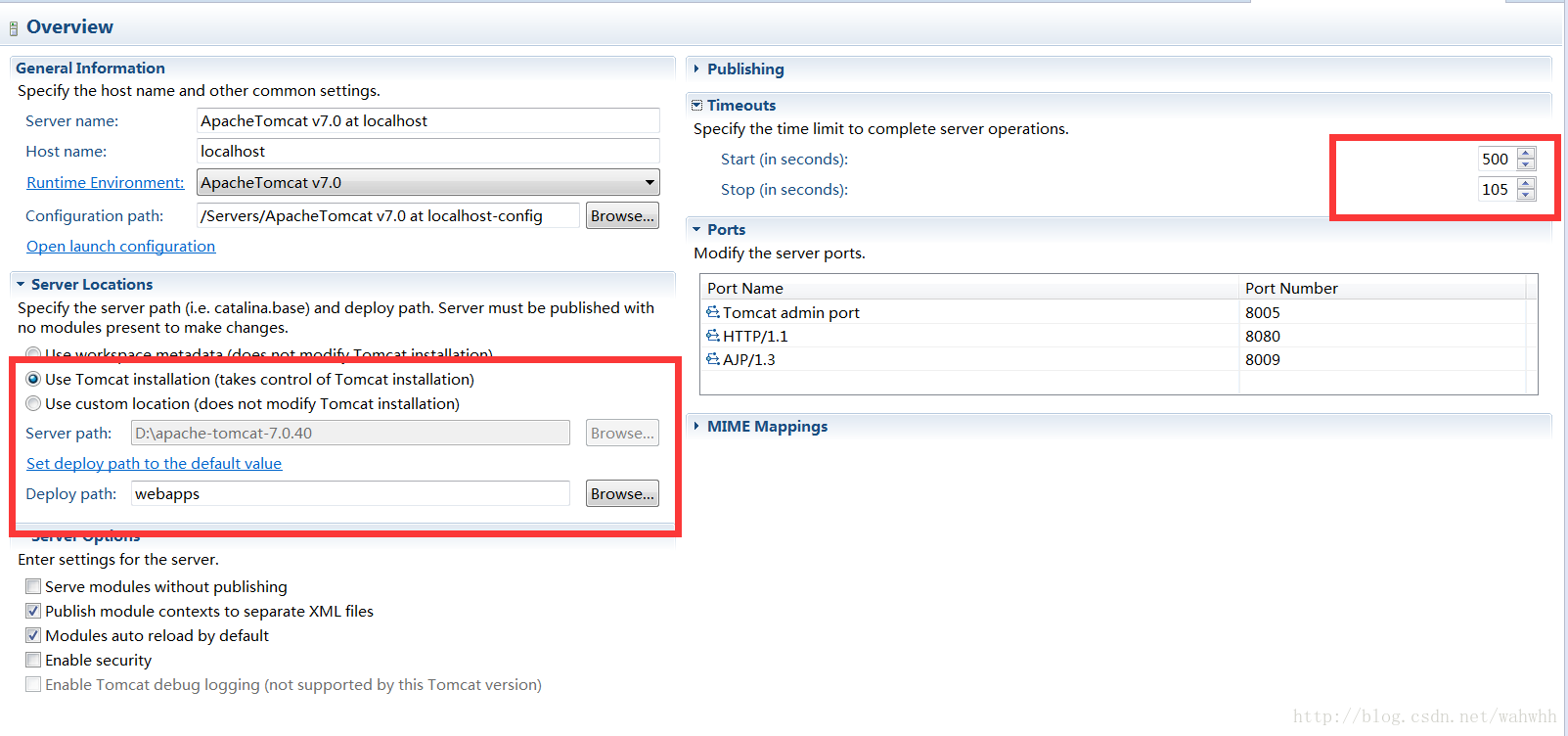1568x736 pixels.
Task: Select Use custom location radio option
Action: (x=34, y=403)
